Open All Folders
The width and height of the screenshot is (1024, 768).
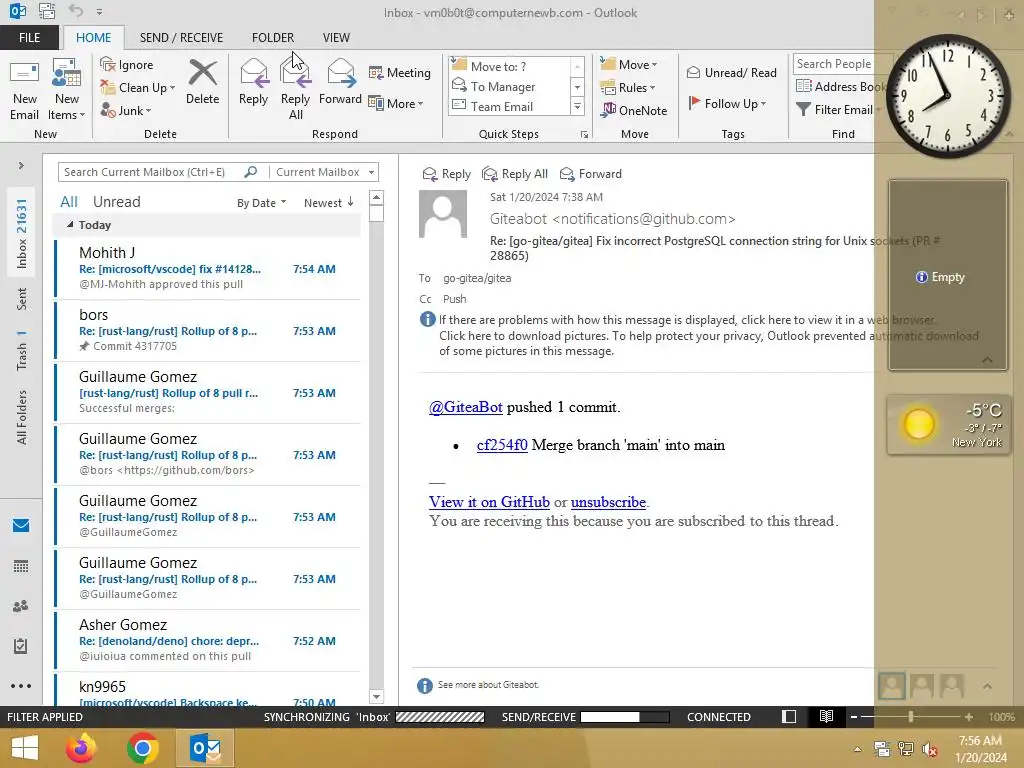point(22,417)
